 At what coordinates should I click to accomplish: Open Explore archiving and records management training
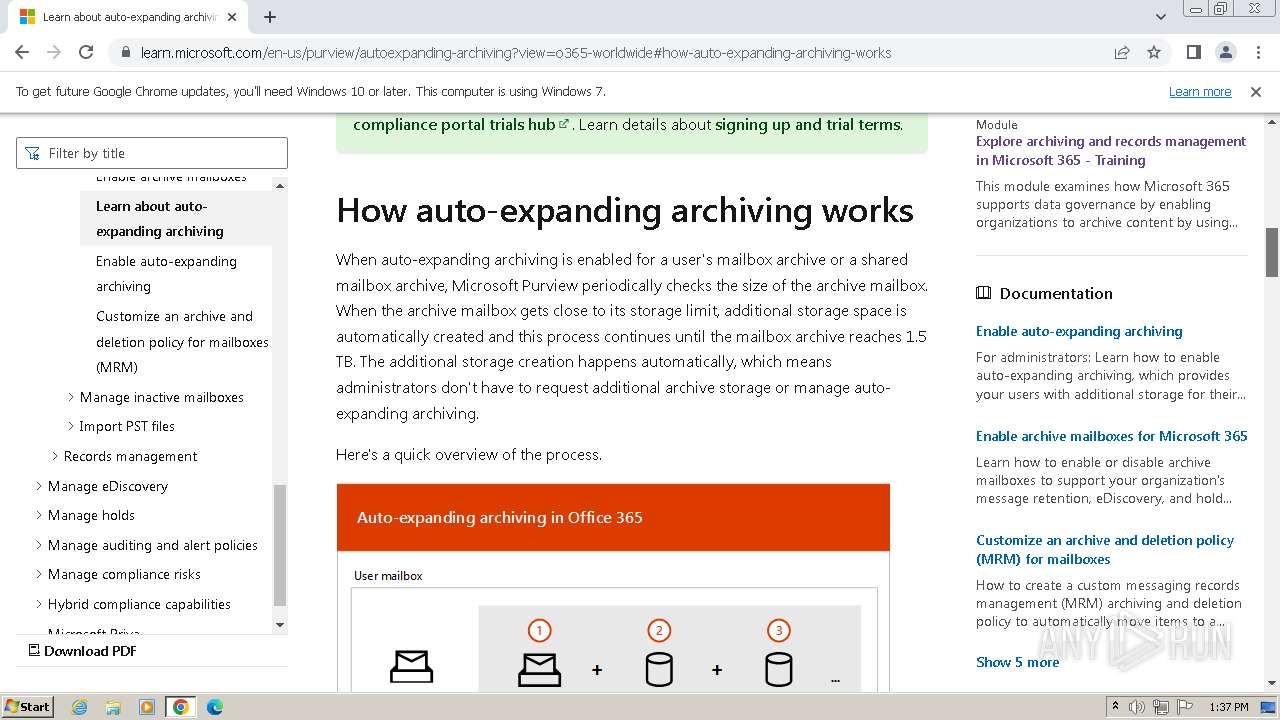point(1111,151)
